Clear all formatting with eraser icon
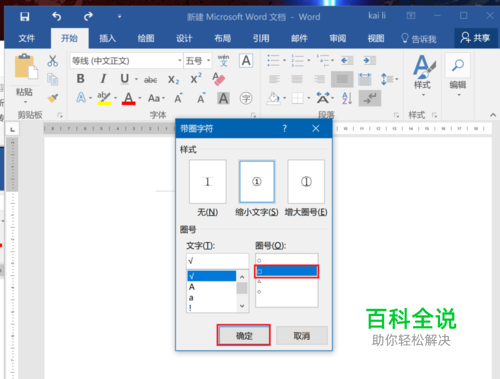Viewport: 500px width, 379px height. tap(219, 79)
